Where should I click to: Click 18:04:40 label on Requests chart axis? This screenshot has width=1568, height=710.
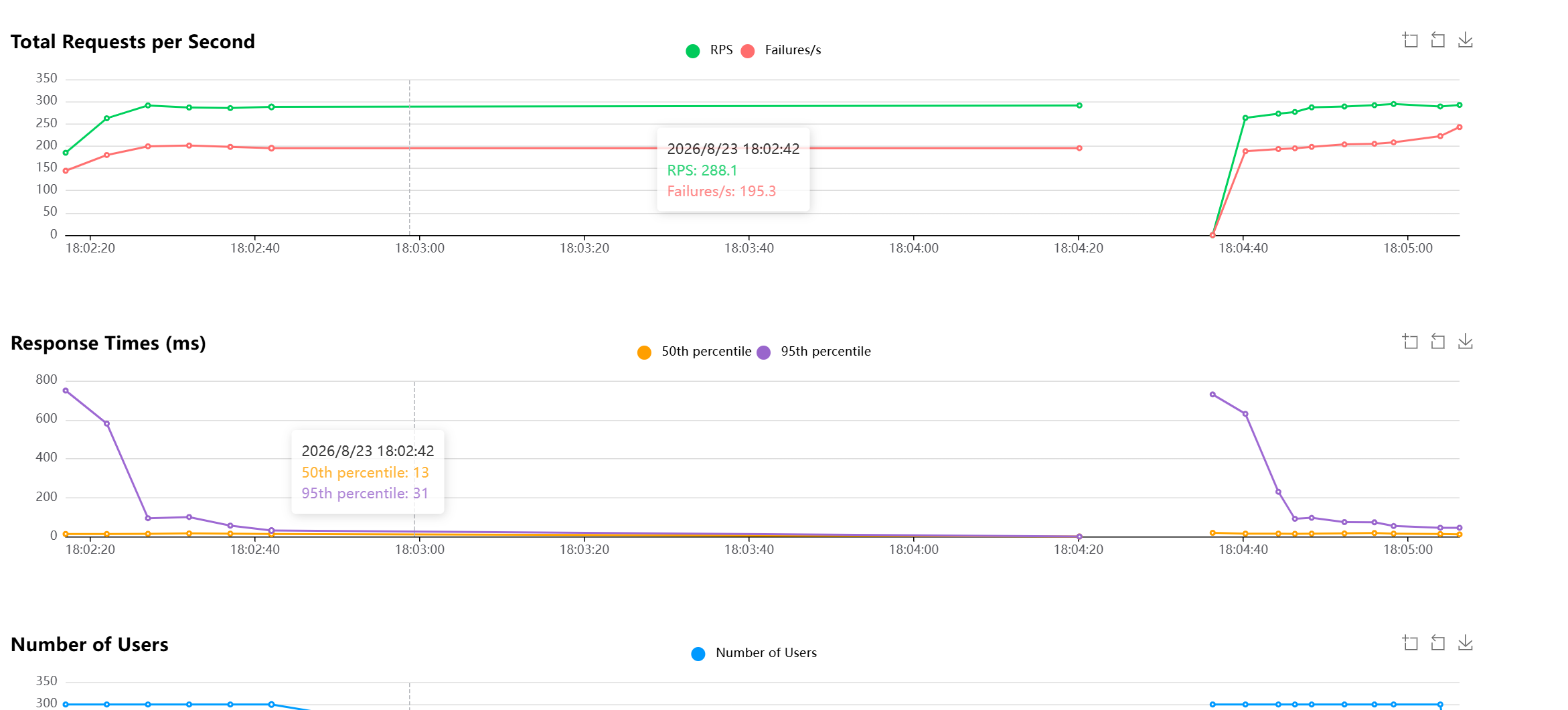pos(1243,248)
